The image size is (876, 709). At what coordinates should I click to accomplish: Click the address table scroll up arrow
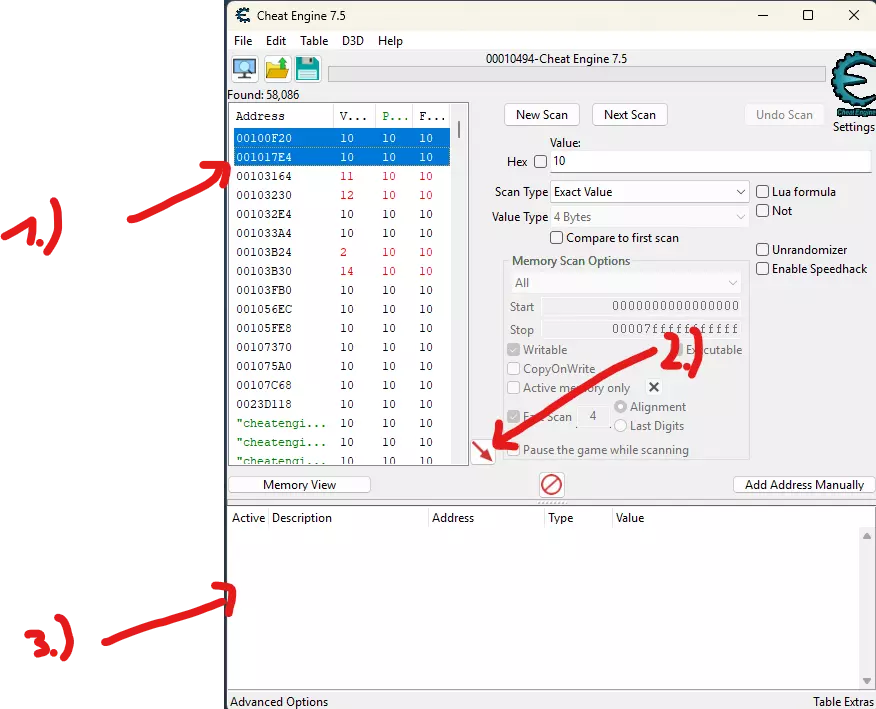tap(867, 536)
